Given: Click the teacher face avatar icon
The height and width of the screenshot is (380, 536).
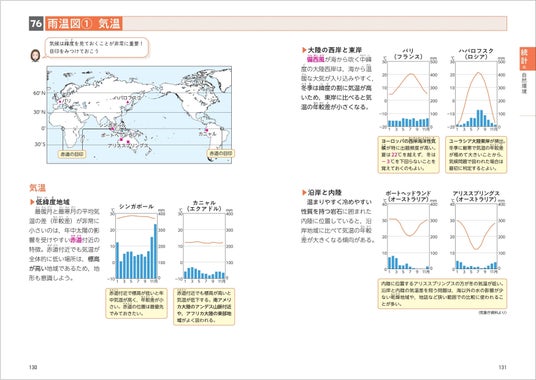Looking at the screenshot, I should click(35, 55).
